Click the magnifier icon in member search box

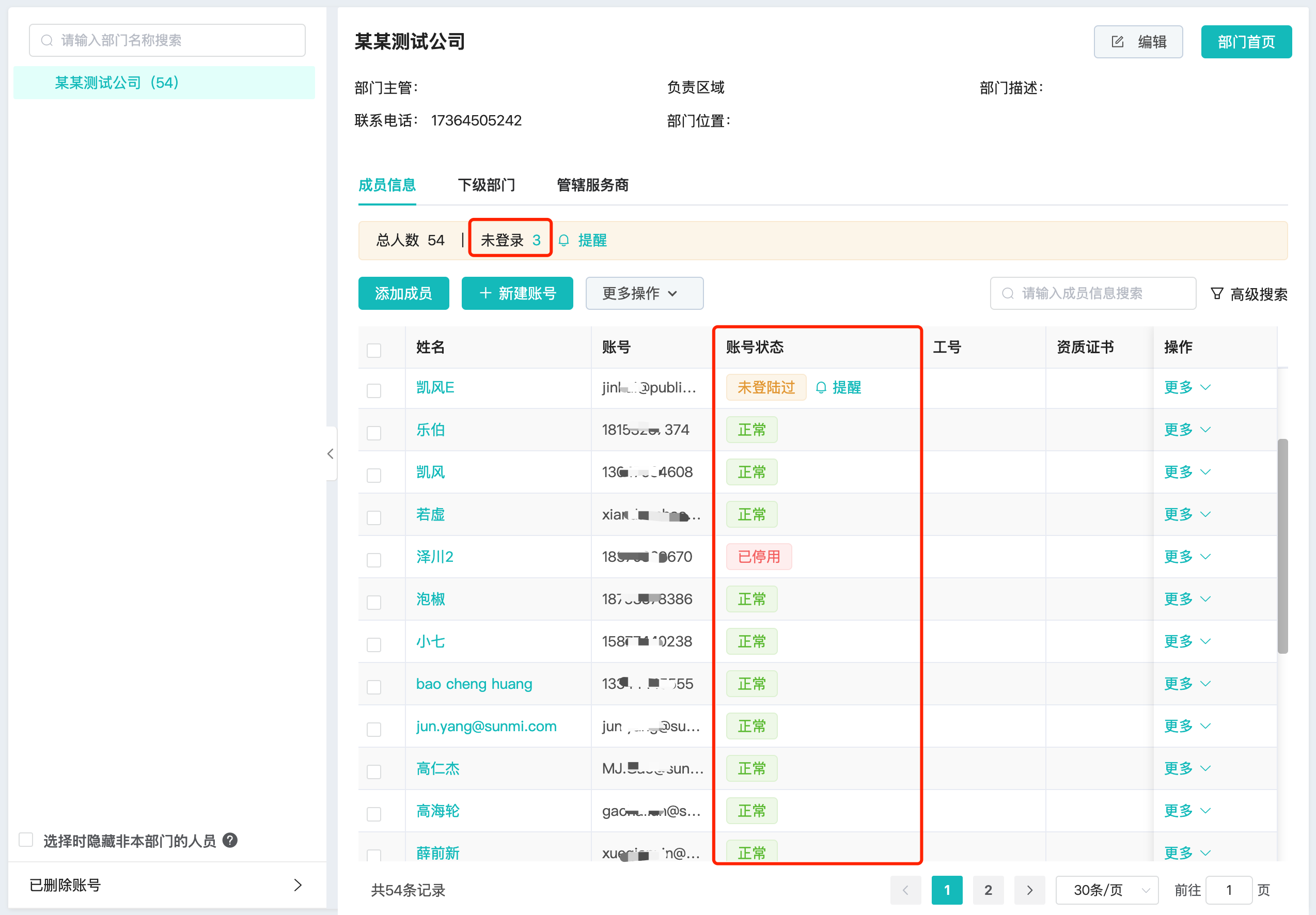coord(1008,293)
